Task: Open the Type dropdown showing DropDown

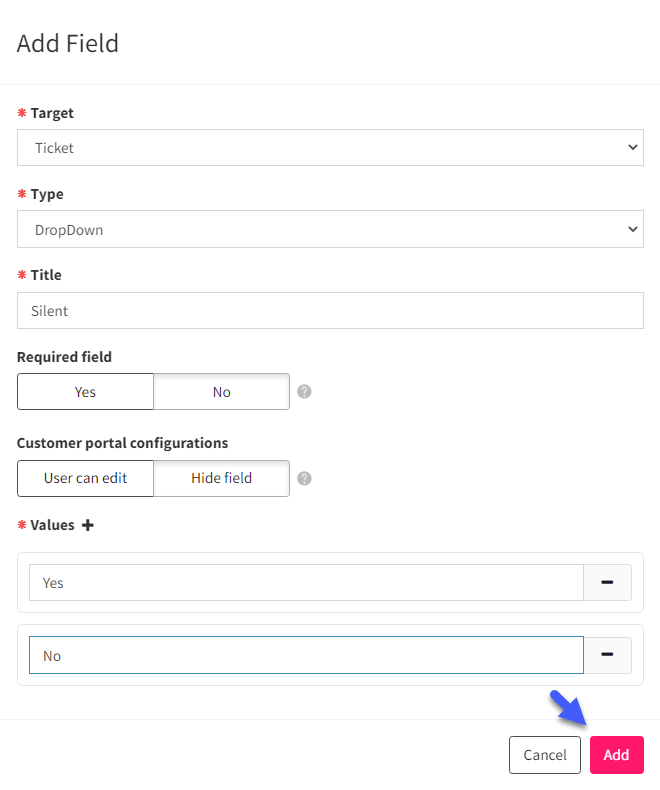Action: point(330,229)
